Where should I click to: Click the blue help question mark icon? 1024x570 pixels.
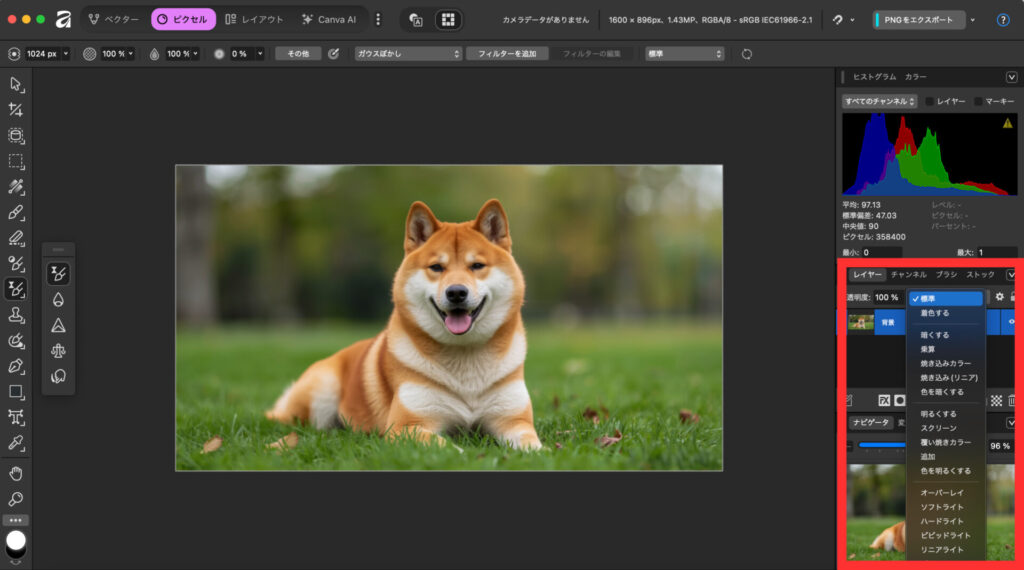coord(1003,20)
